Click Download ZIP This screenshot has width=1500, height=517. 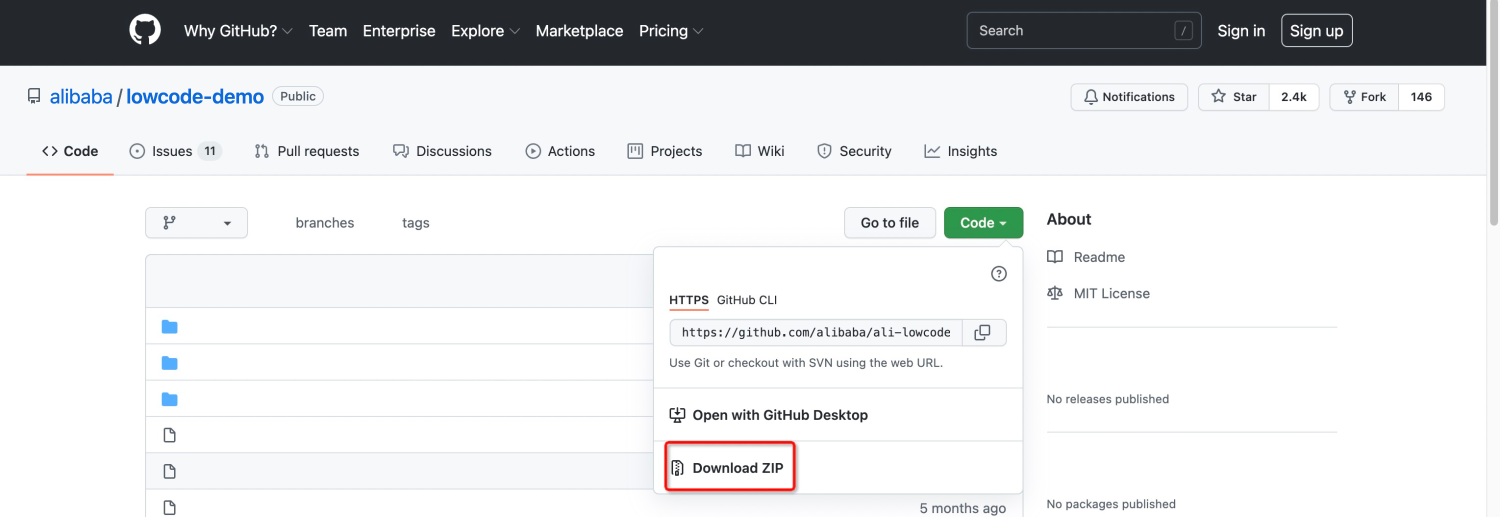click(730, 467)
